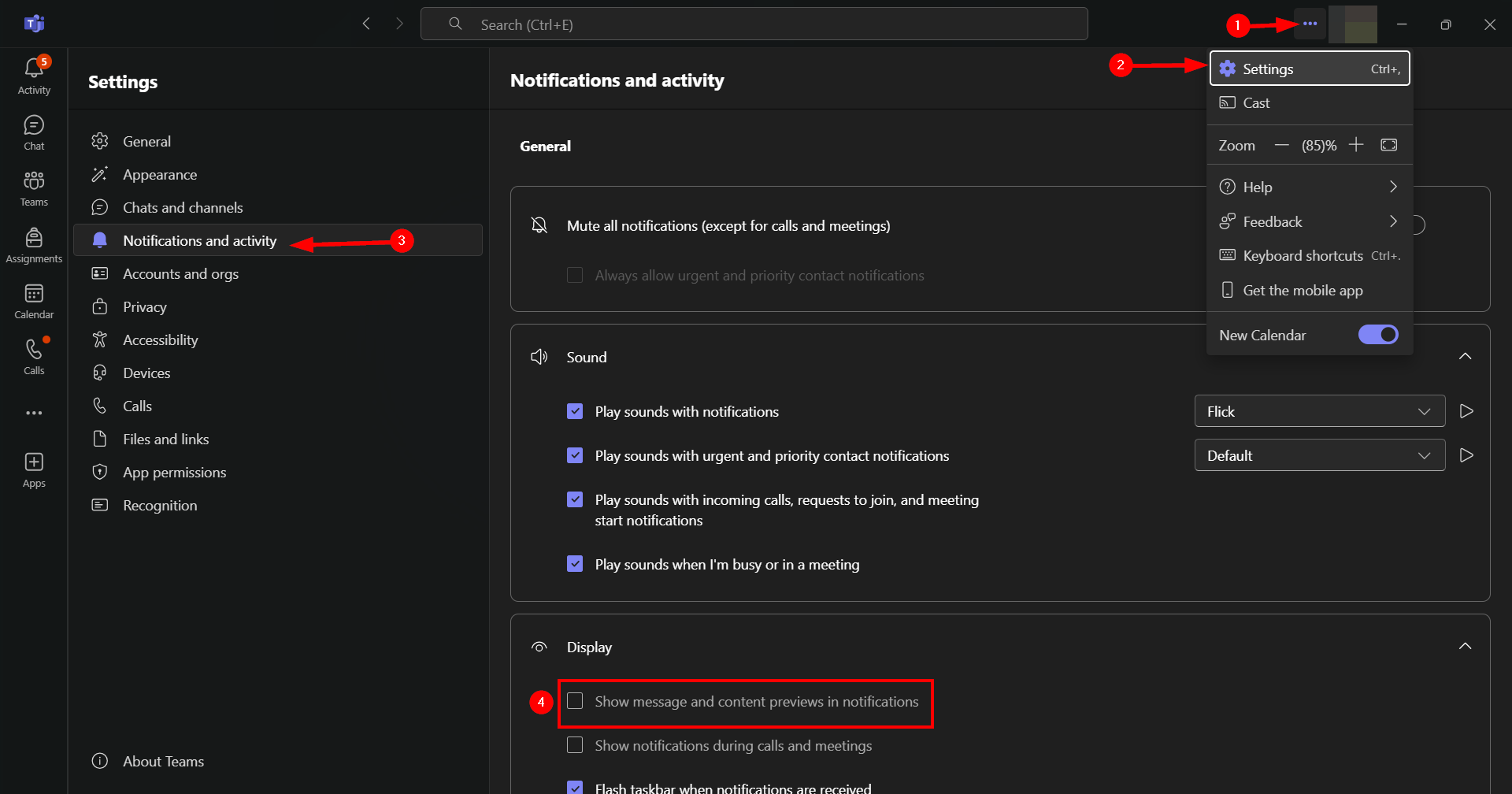Open About Teams link
The width and height of the screenshot is (1512, 794).
pos(163,761)
